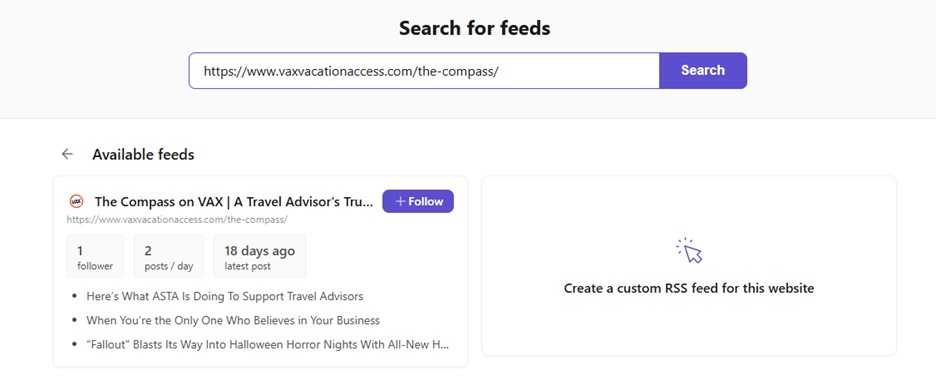Select the 2 posts / day stat box

pos(169,256)
